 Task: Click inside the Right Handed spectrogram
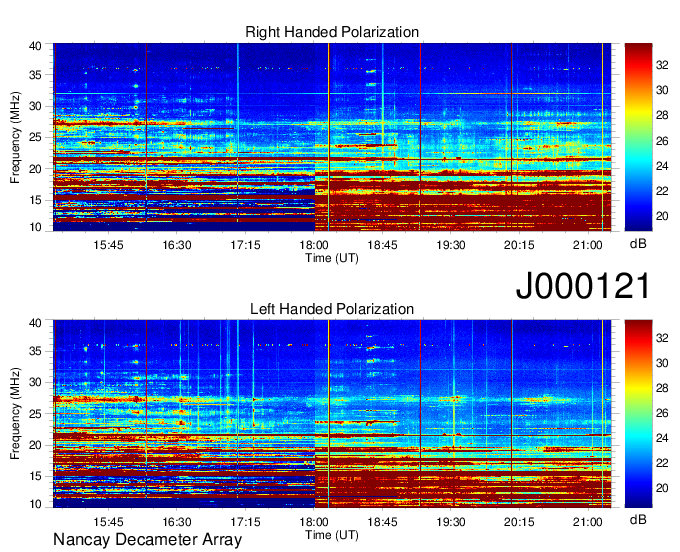tap(332, 137)
